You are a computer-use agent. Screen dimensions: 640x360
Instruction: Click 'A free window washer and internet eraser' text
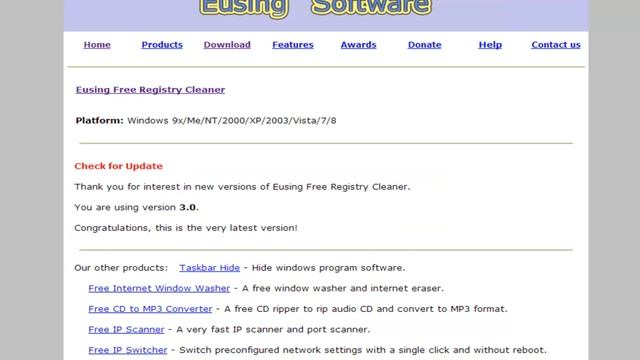point(343,289)
